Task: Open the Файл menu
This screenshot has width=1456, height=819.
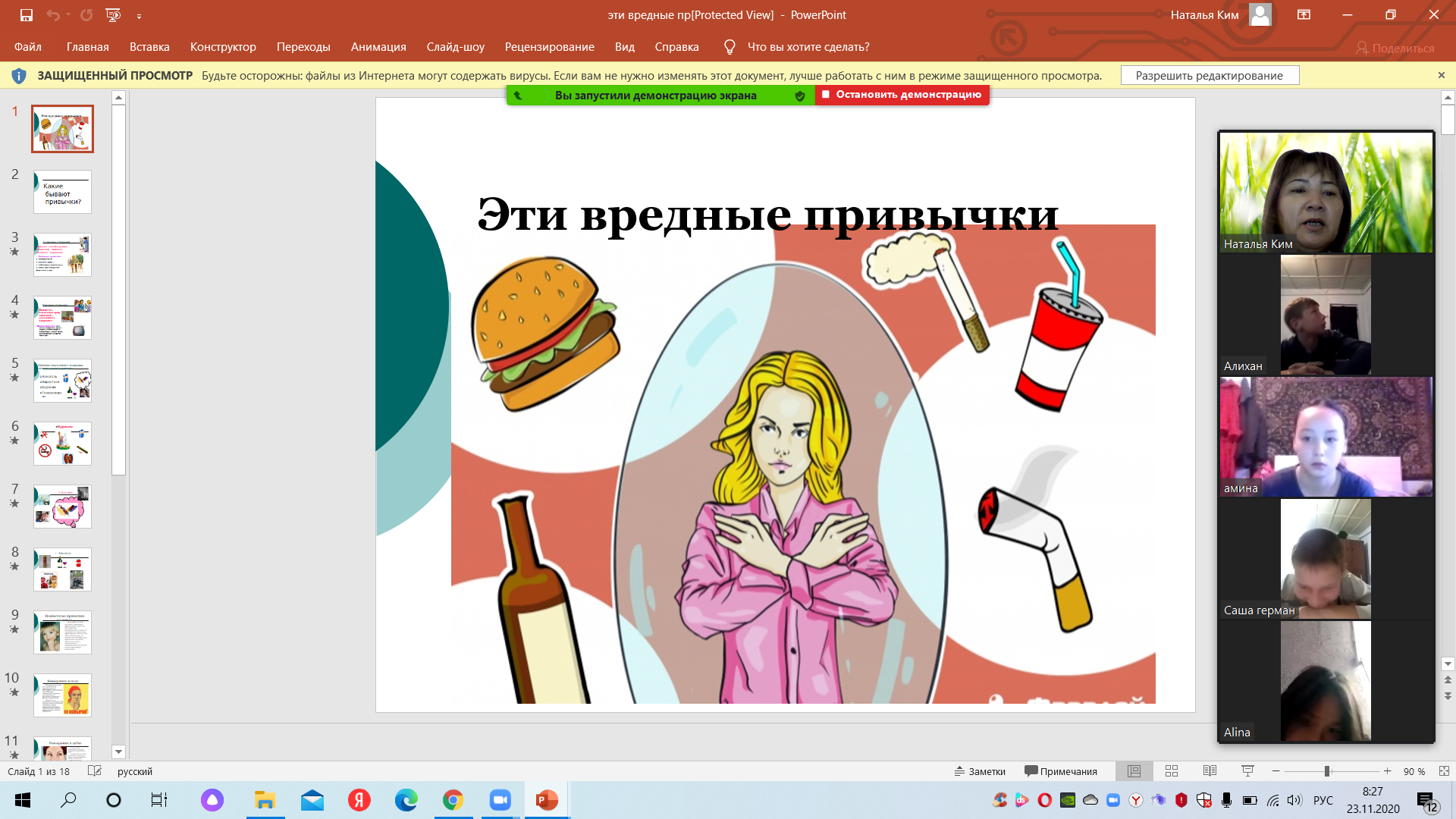Action: click(28, 47)
